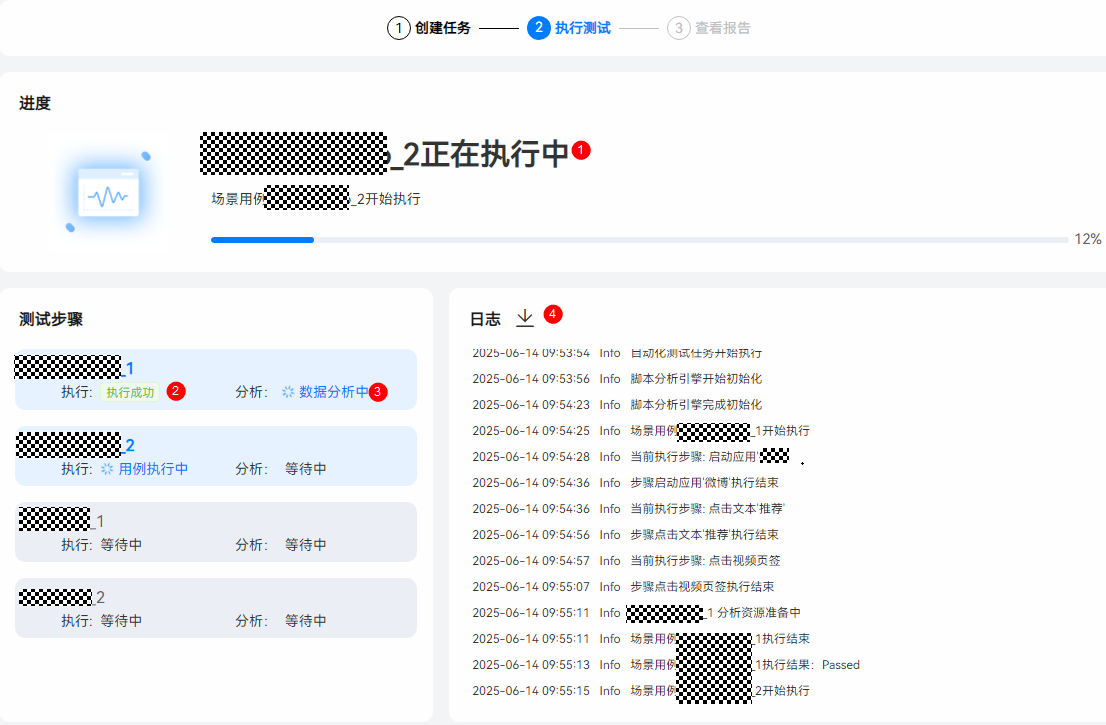Open the 创建任务 step tab
The height and width of the screenshot is (725, 1106).
(443, 28)
